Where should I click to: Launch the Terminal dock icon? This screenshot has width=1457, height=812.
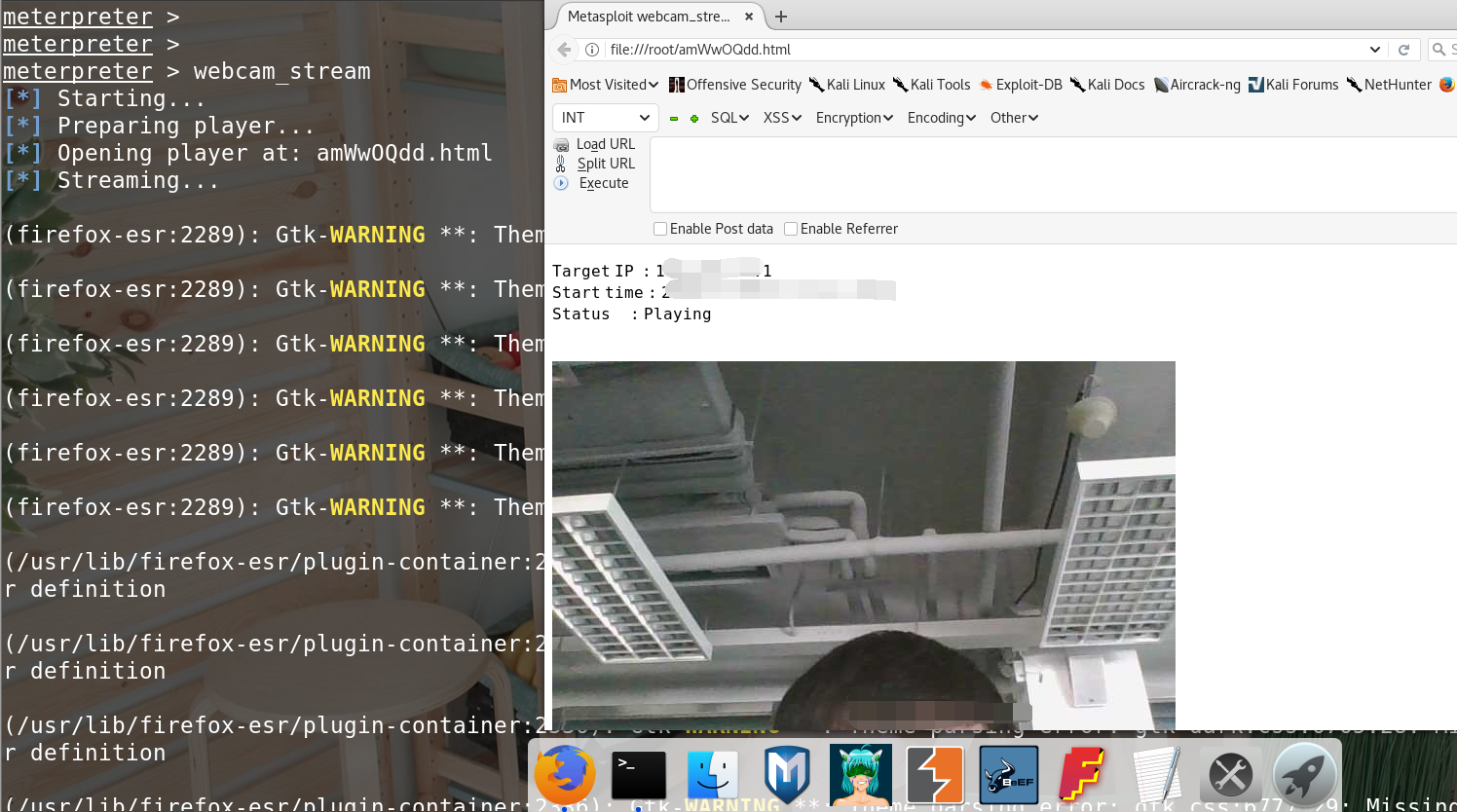click(639, 775)
